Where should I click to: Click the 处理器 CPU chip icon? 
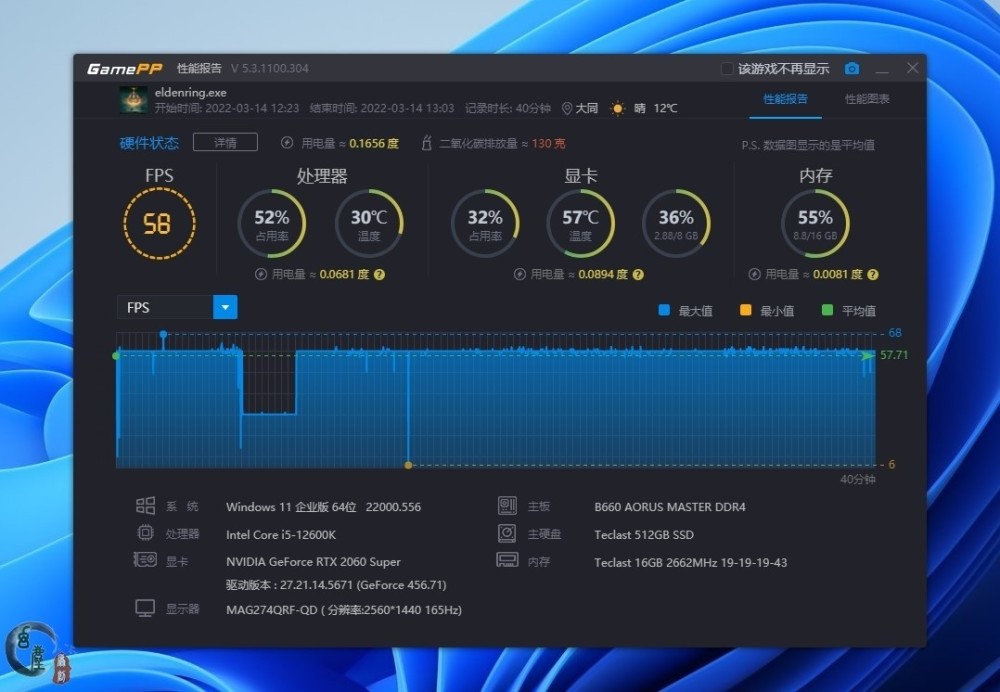[145, 533]
